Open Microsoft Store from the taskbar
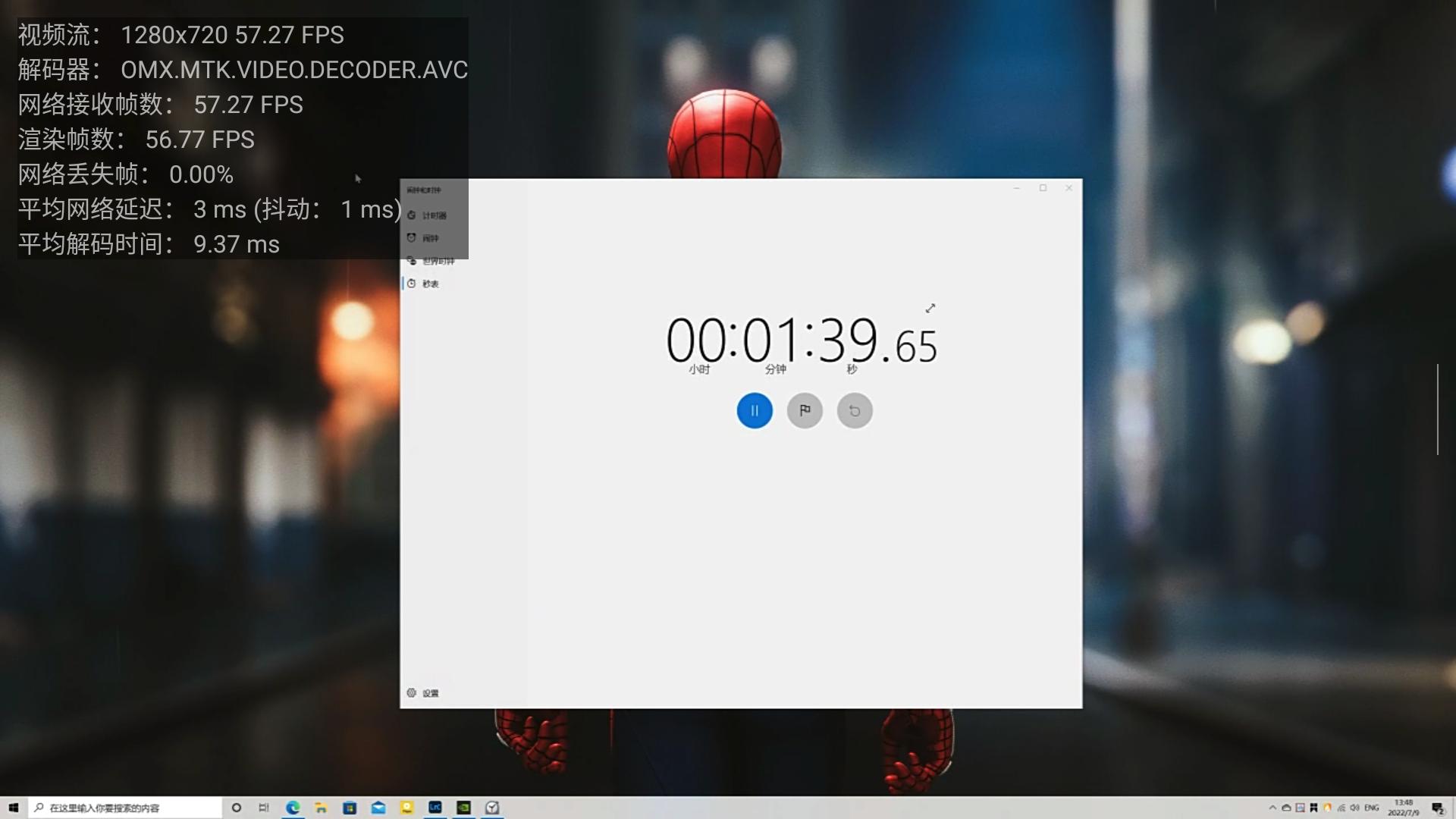The height and width of the screenshot is (819, 1456). click(x=350, y=808)
